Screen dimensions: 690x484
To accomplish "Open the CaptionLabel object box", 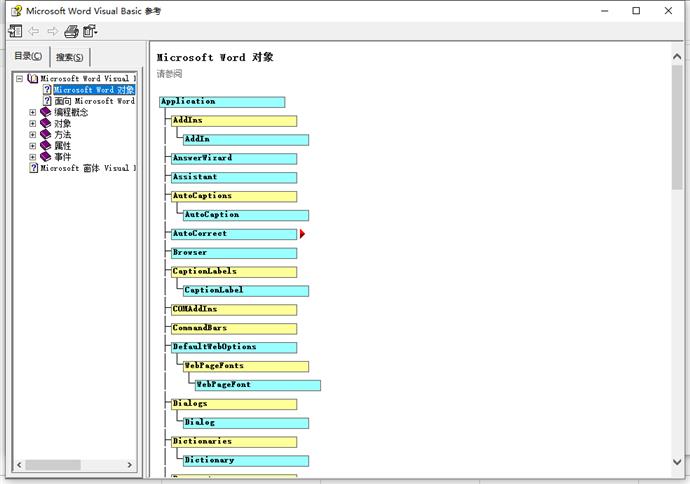I will pyautogui.click(x=246, y=291).
